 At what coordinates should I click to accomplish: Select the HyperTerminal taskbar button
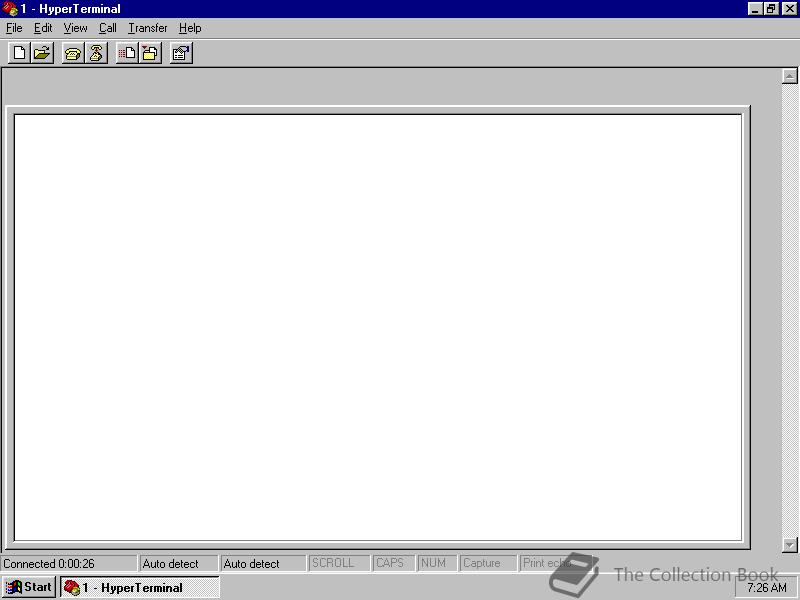140,587
